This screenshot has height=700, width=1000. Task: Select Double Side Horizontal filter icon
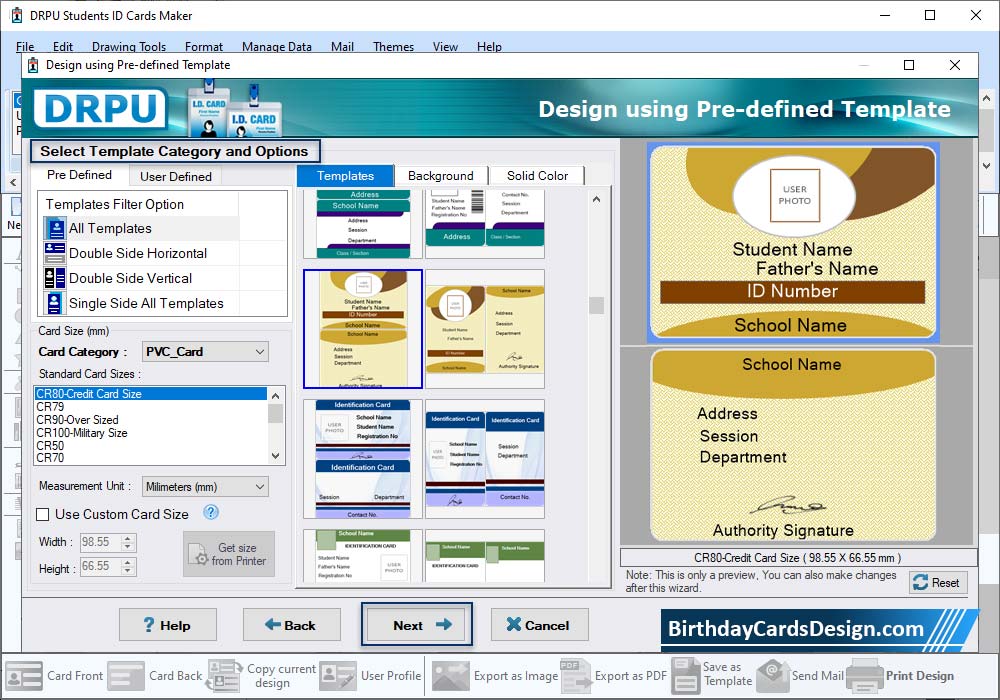tap(55, 253)
